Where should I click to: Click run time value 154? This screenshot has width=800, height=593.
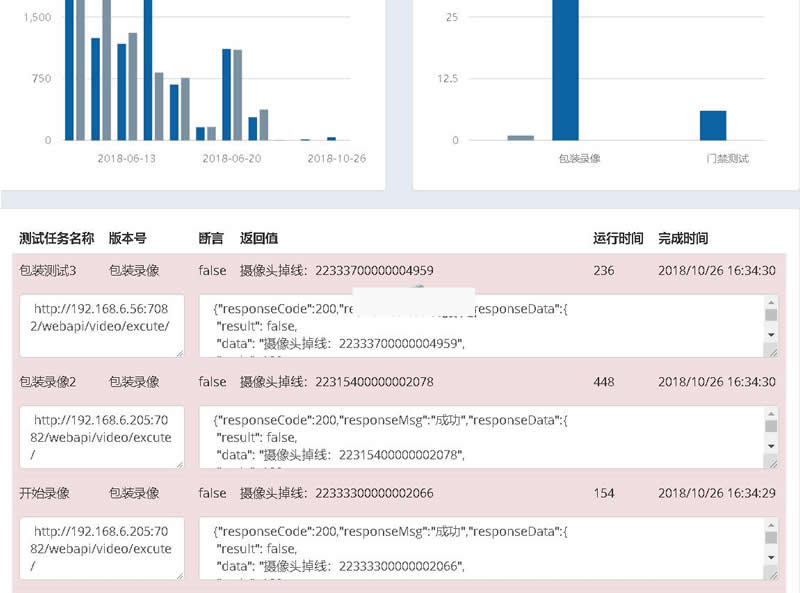click(604, 493)
